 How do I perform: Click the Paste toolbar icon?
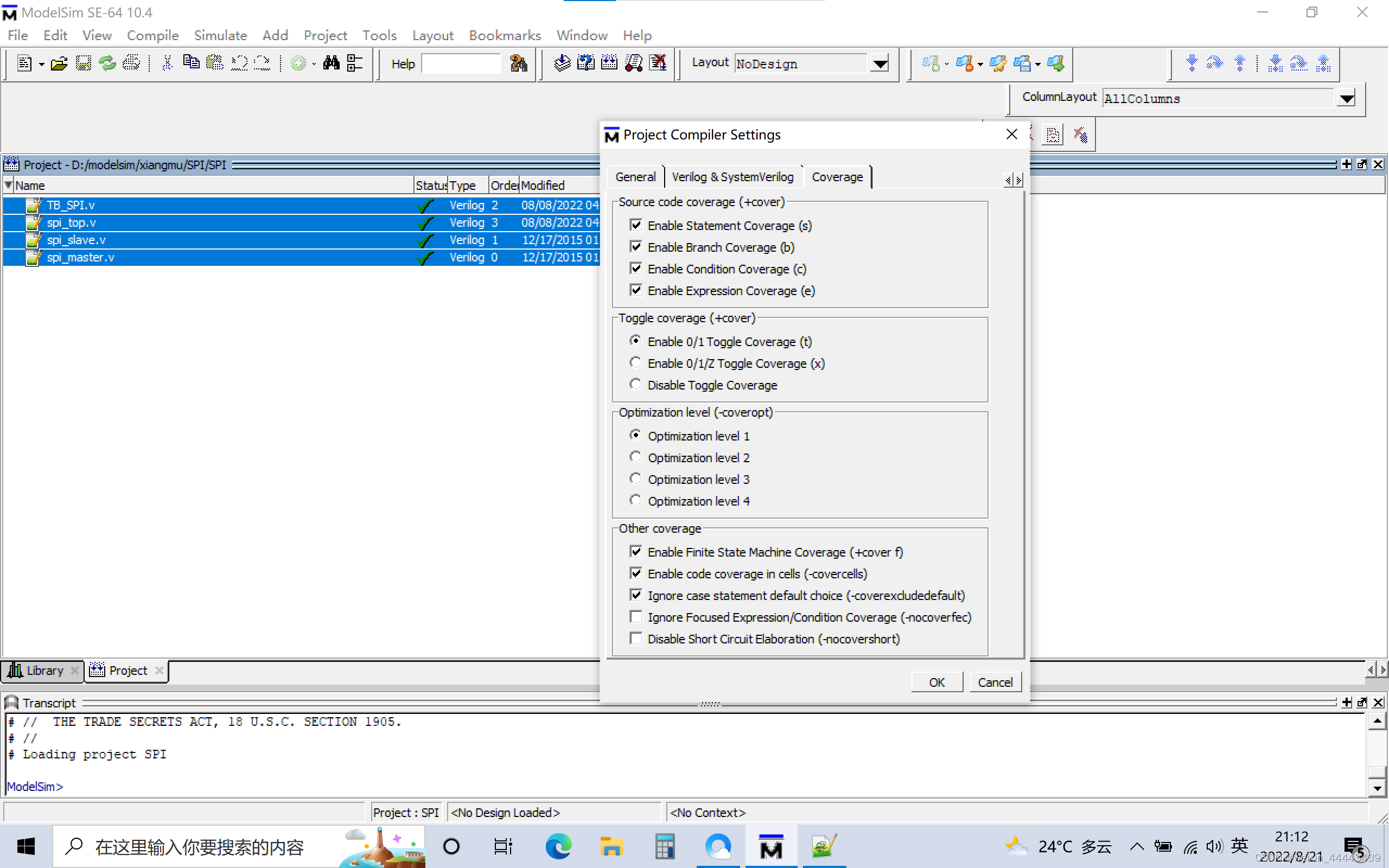[x=215, y=63]
